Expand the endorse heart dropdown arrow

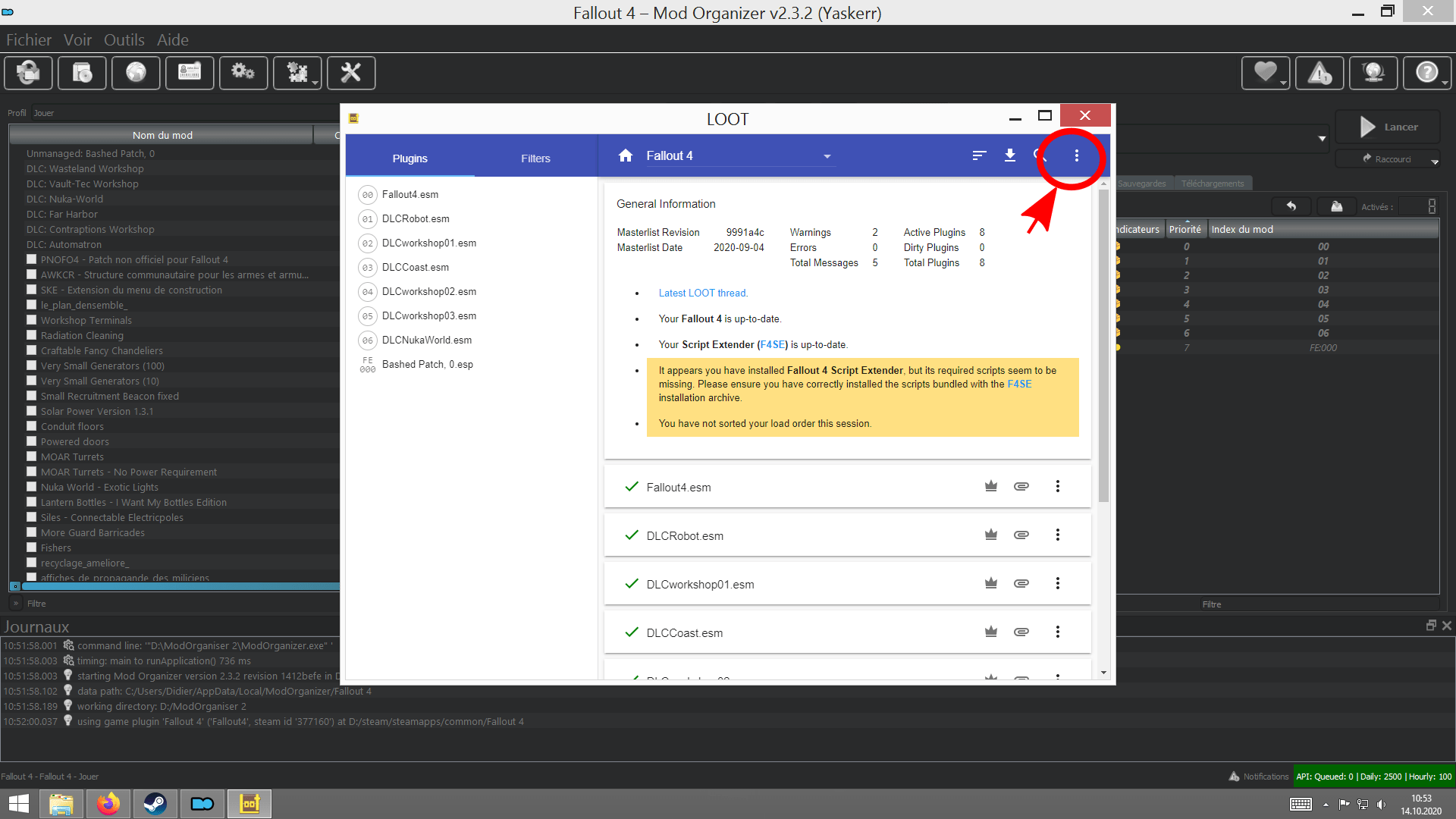point(1283,82)
